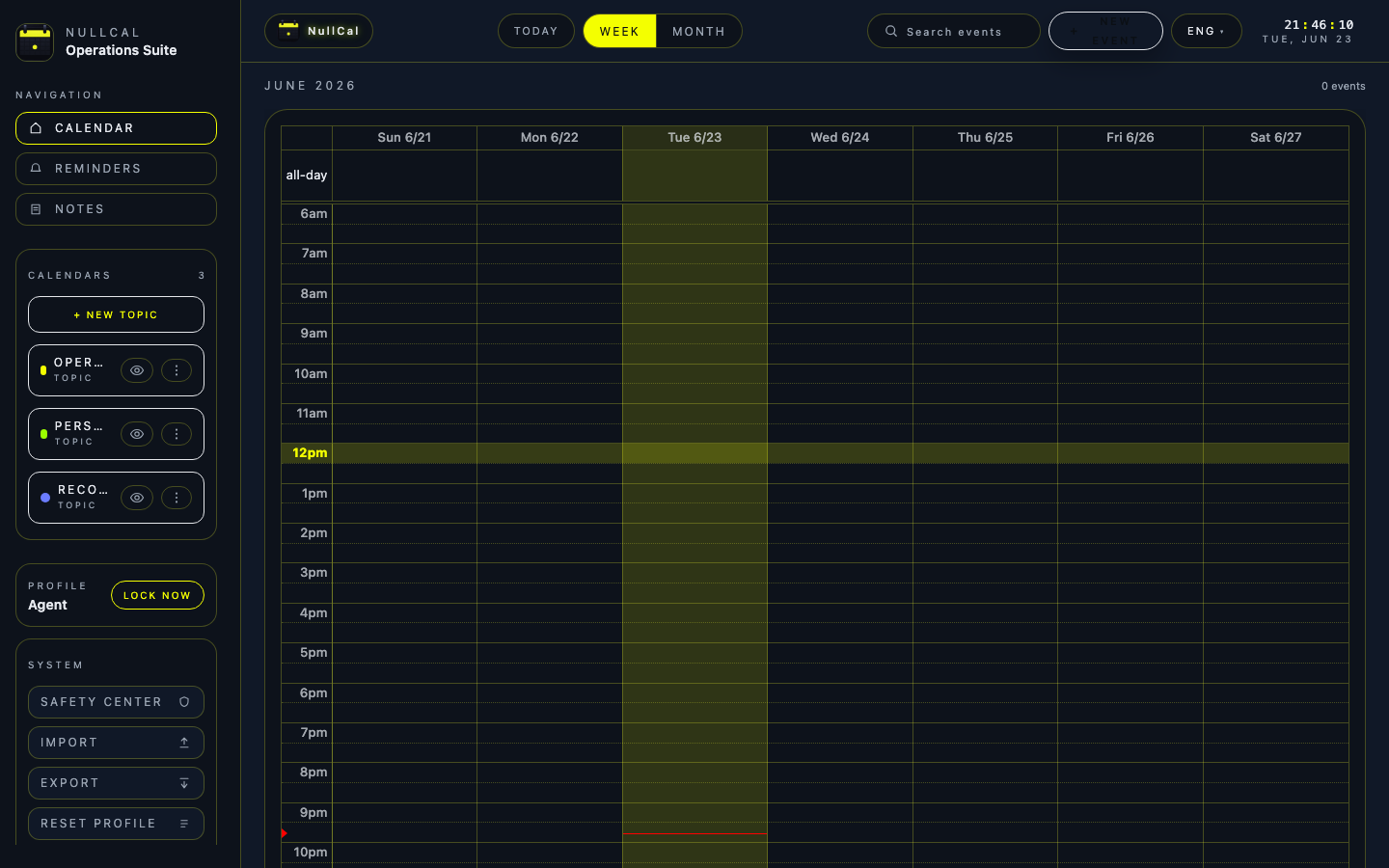Hide the RECO… topic with its eye icon
This screenshot has height=868, width=1389.
(x=137, y=498)
